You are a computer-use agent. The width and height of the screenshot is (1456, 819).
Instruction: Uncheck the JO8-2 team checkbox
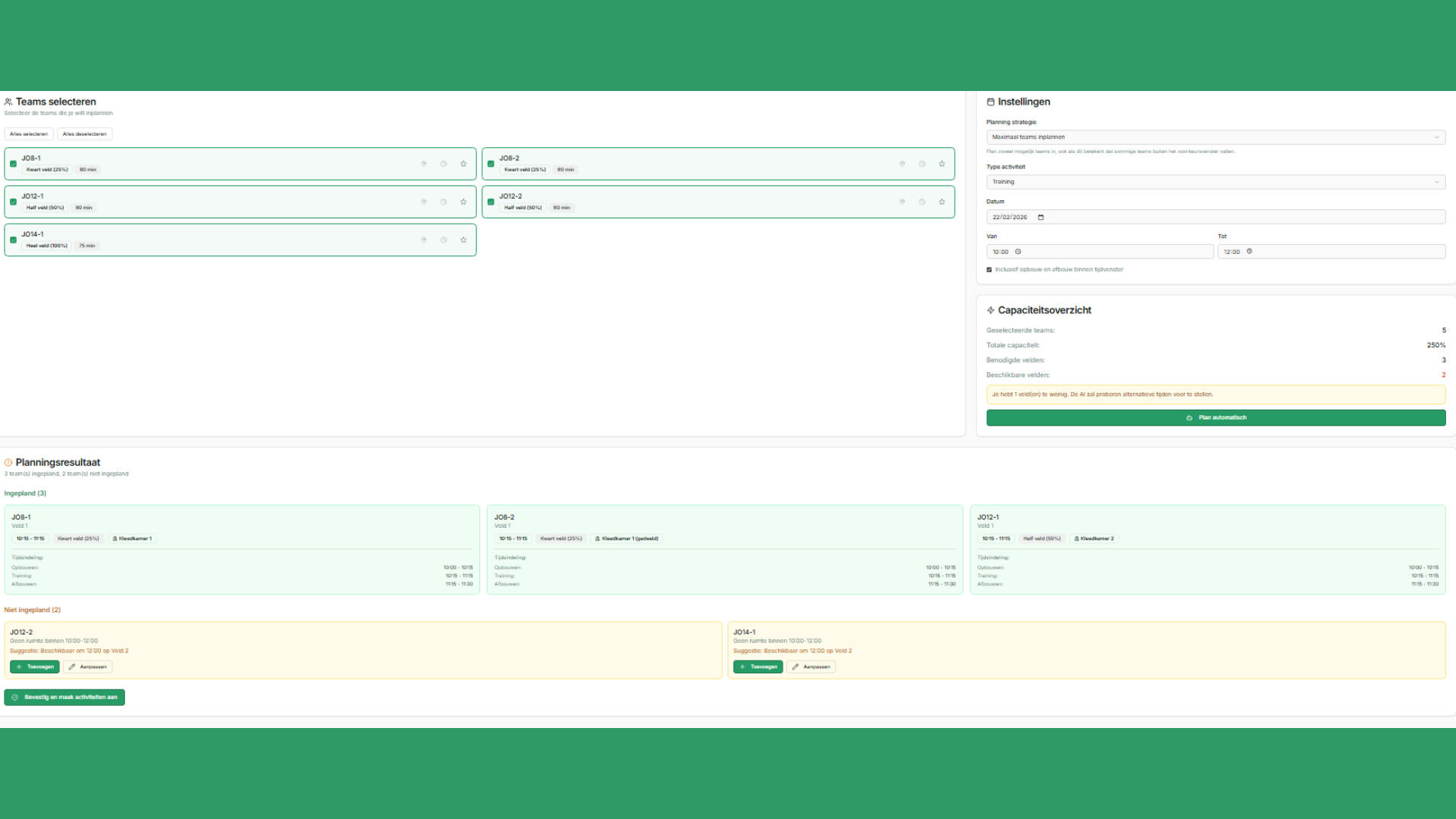point(491,163)
